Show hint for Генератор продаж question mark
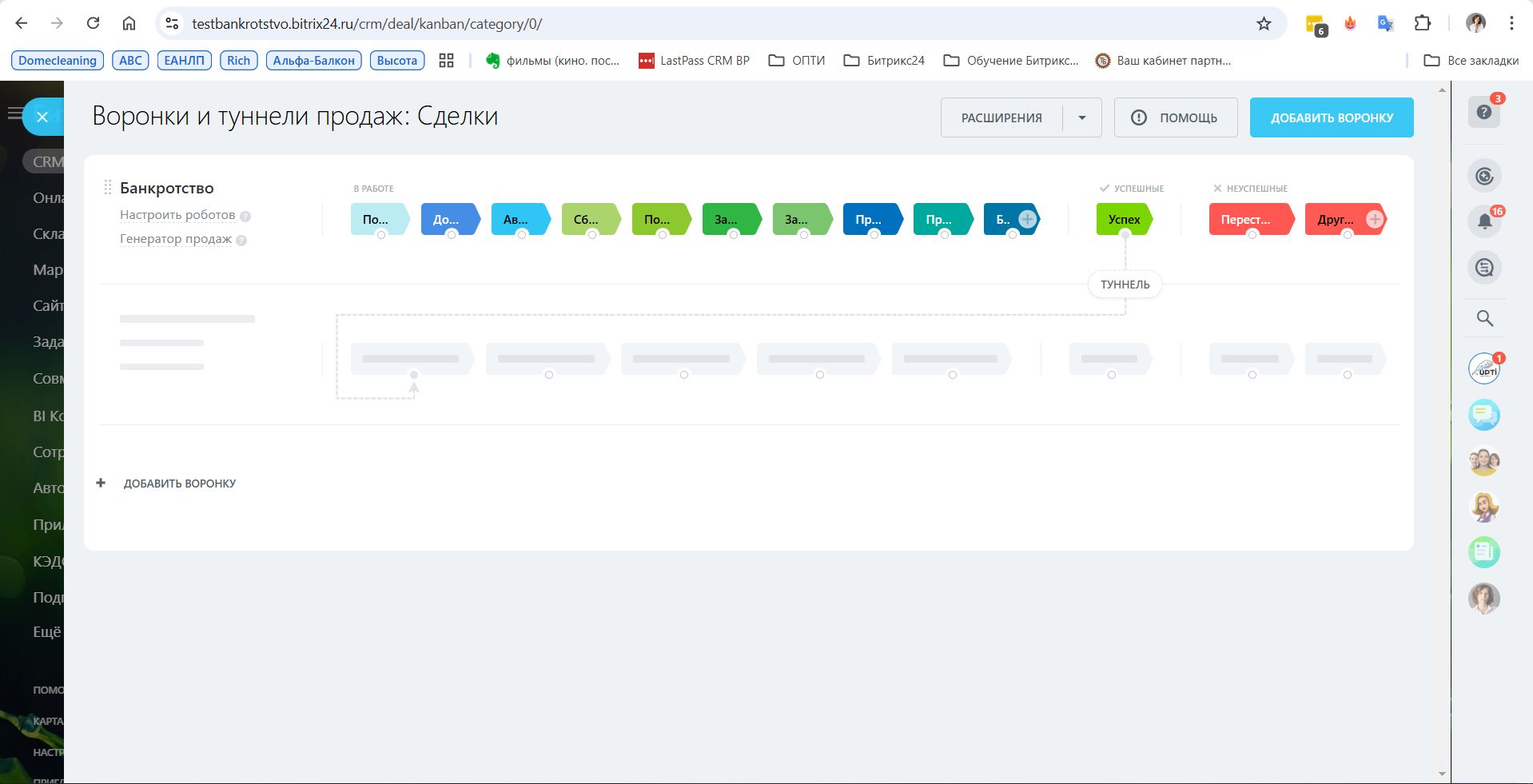The width and height of the screenshot is (1533, 784). click(x=241, y=240)
